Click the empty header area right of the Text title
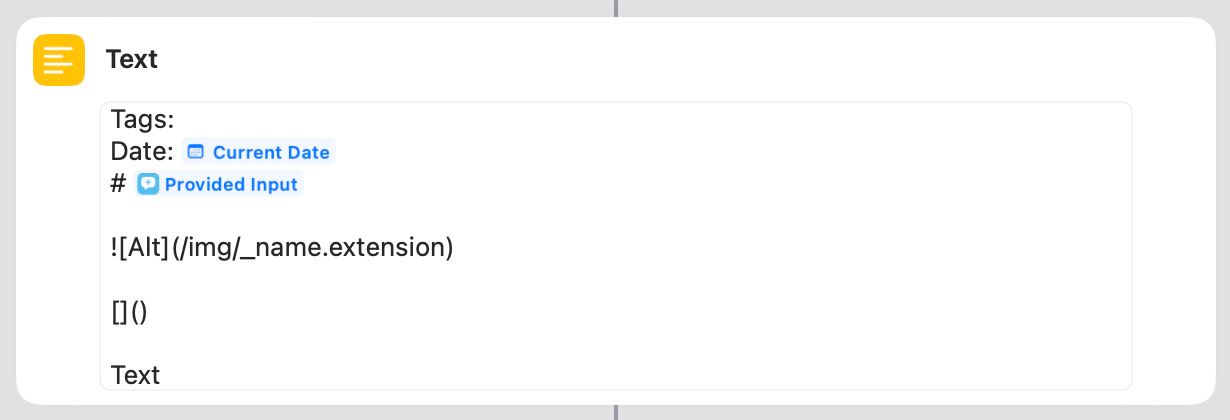Screen dimensions: 1230x420 pos(680,60)
